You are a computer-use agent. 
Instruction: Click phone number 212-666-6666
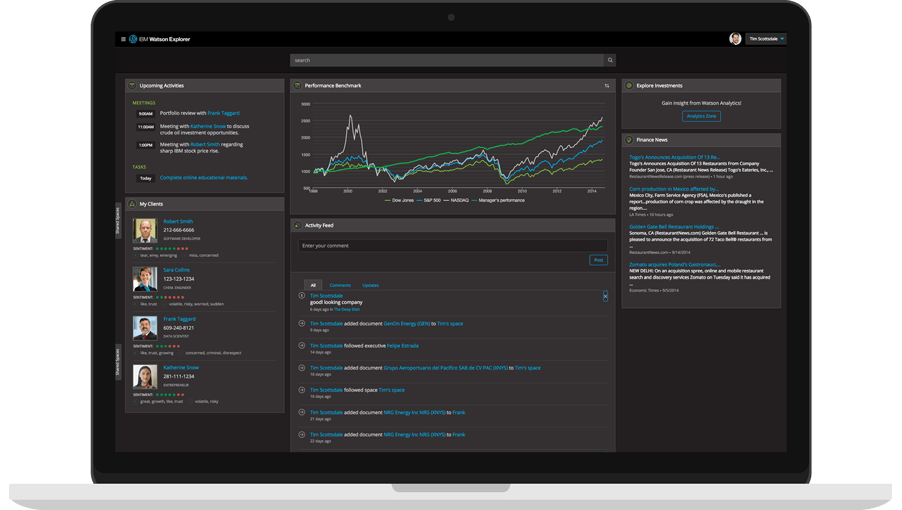pyautogui.click(x=178, y=230)
